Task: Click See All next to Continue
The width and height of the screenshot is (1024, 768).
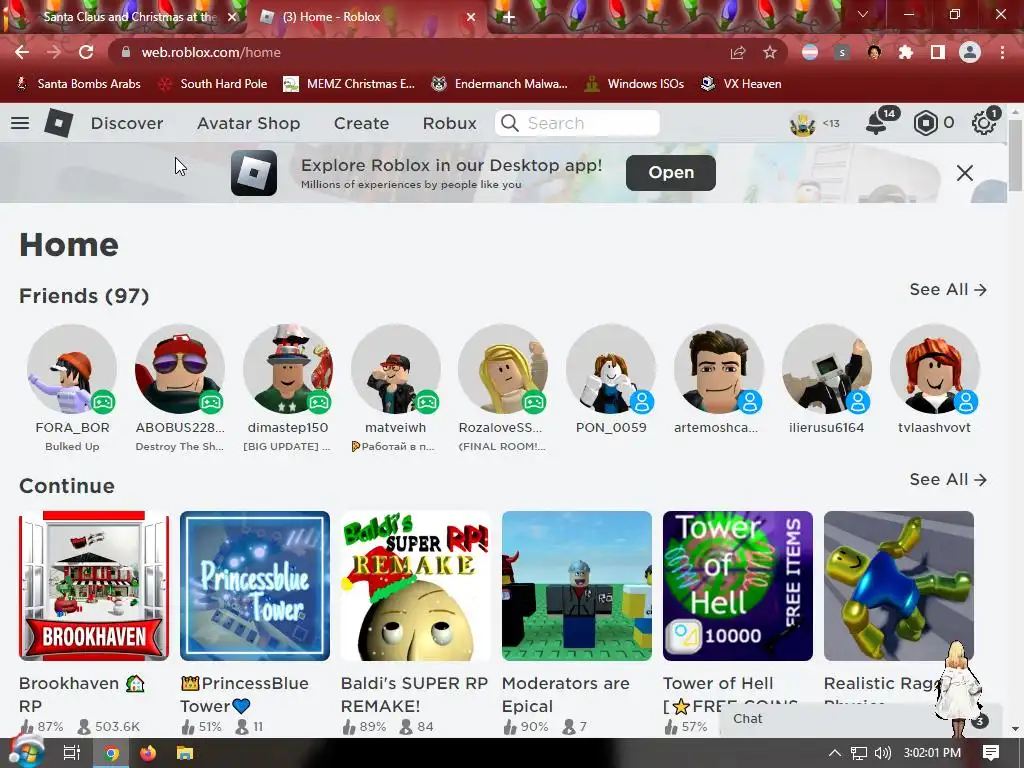Action: click(948, 479)
